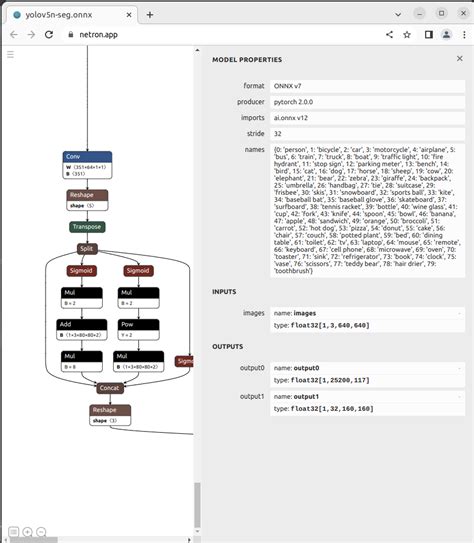Expand the output0 details
Viewport: 474px width, 543px height.
click(x=459, y=368)
